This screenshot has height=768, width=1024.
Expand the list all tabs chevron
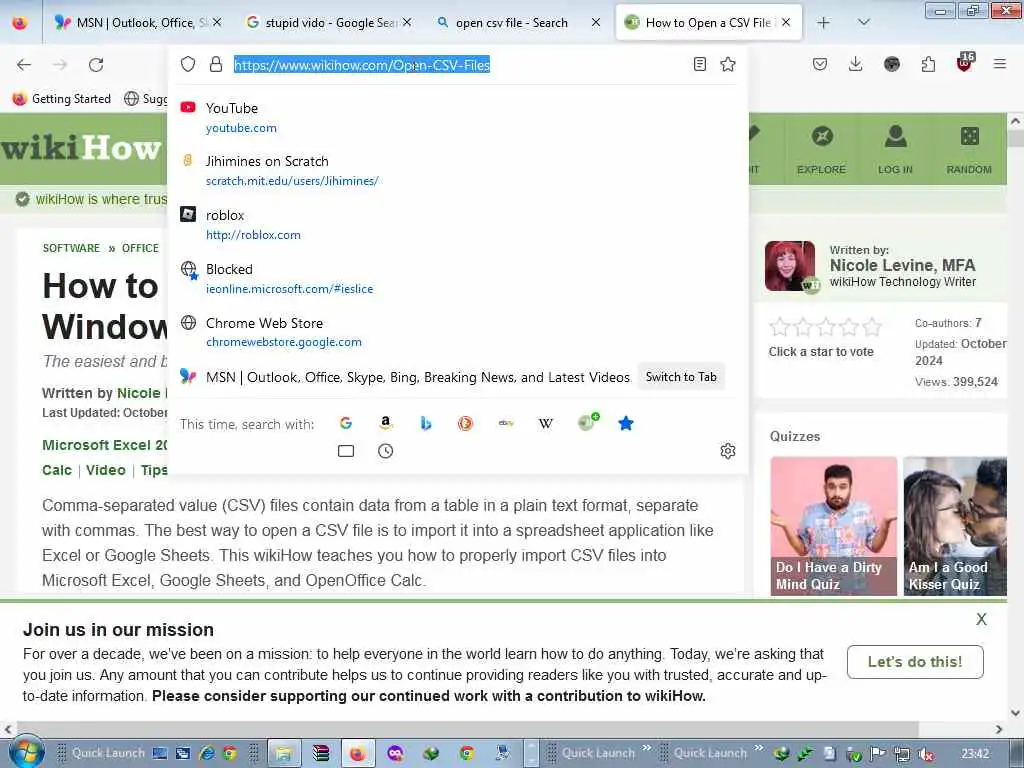863,22
